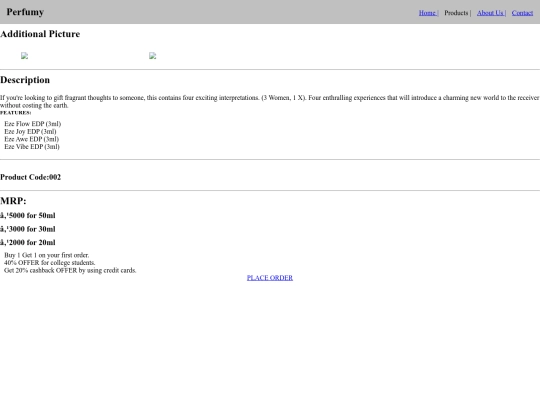Screen dimensions: 540x405
Task: Select the Eze Joy EDP (3ml) item
Action: point(30,132)
